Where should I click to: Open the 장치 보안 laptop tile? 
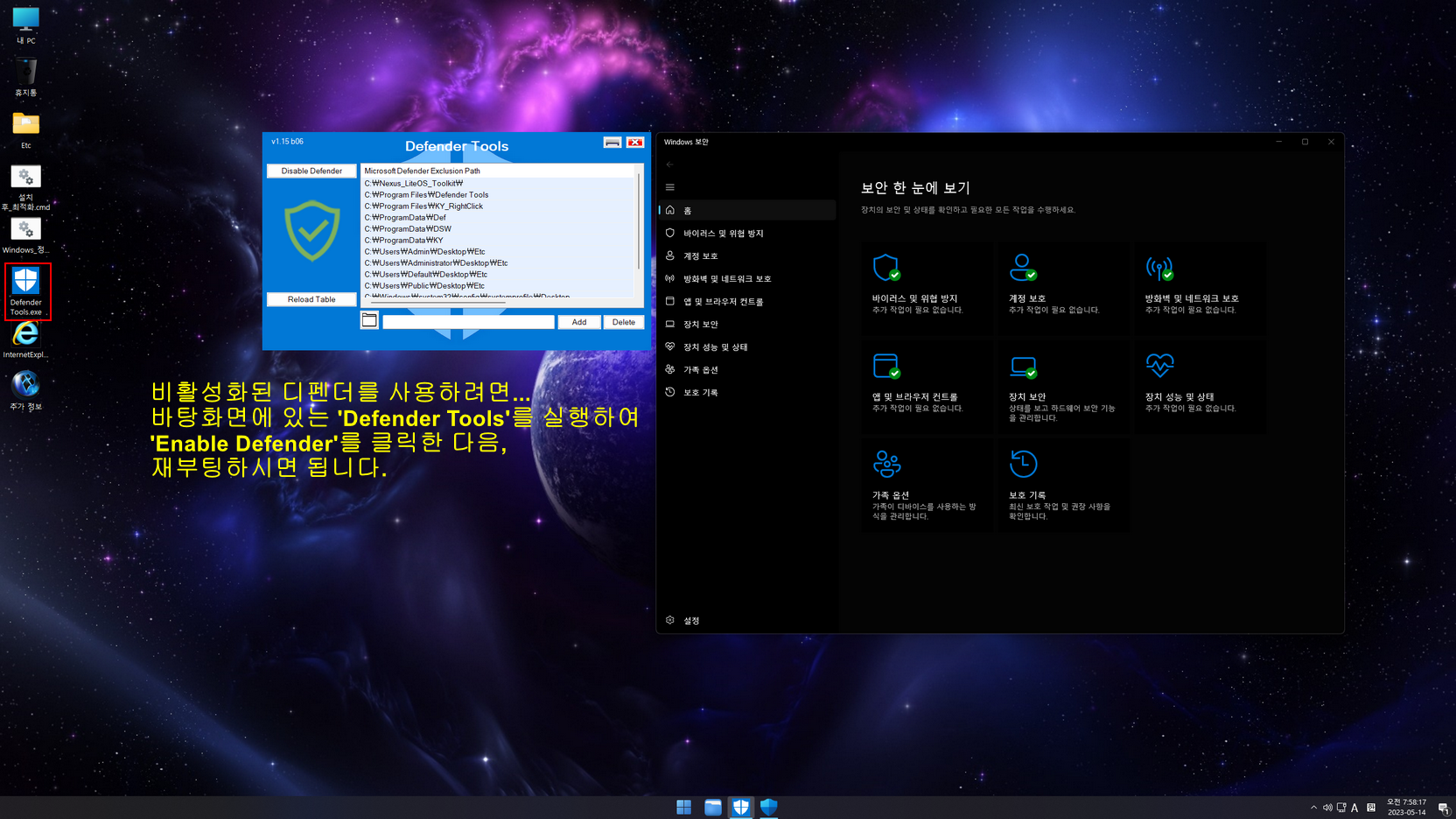click(x=1063, y=387)
